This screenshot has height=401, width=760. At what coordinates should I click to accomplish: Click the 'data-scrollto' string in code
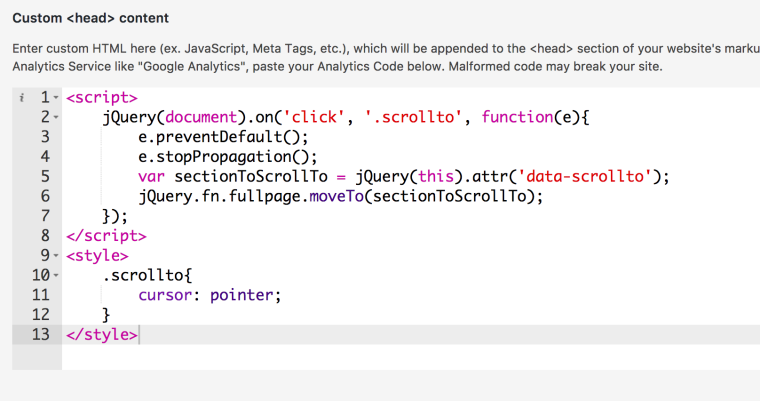pyautogui.click(x=584, y=177)
